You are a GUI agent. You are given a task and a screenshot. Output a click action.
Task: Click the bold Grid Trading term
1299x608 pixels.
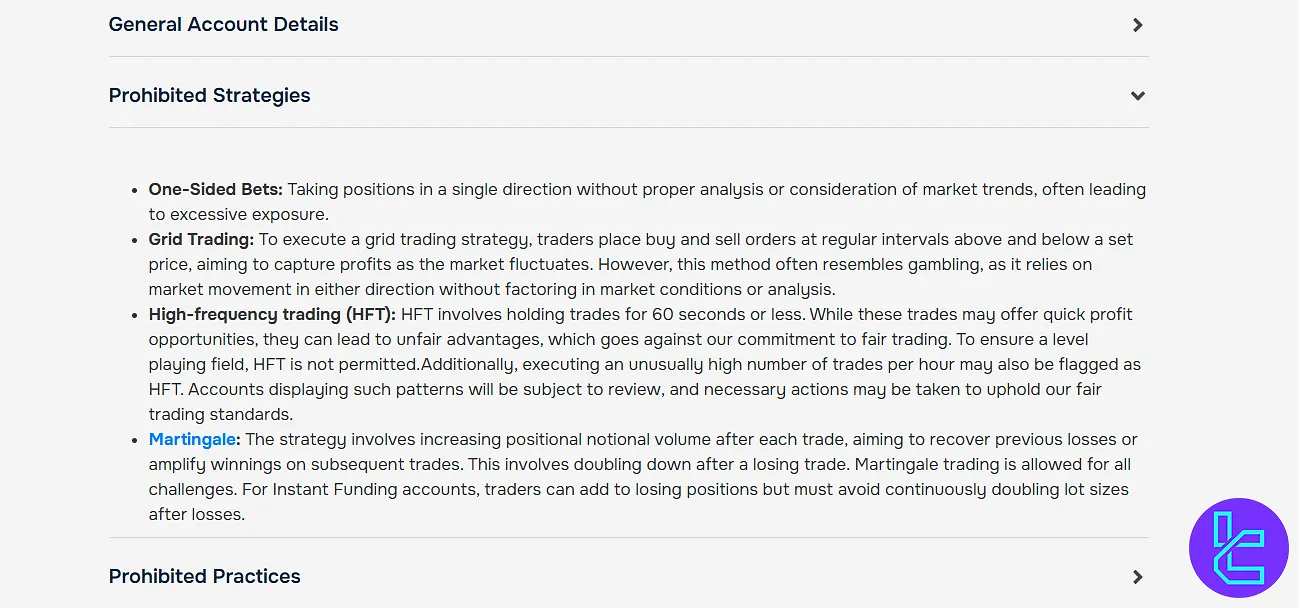point(200,239)
